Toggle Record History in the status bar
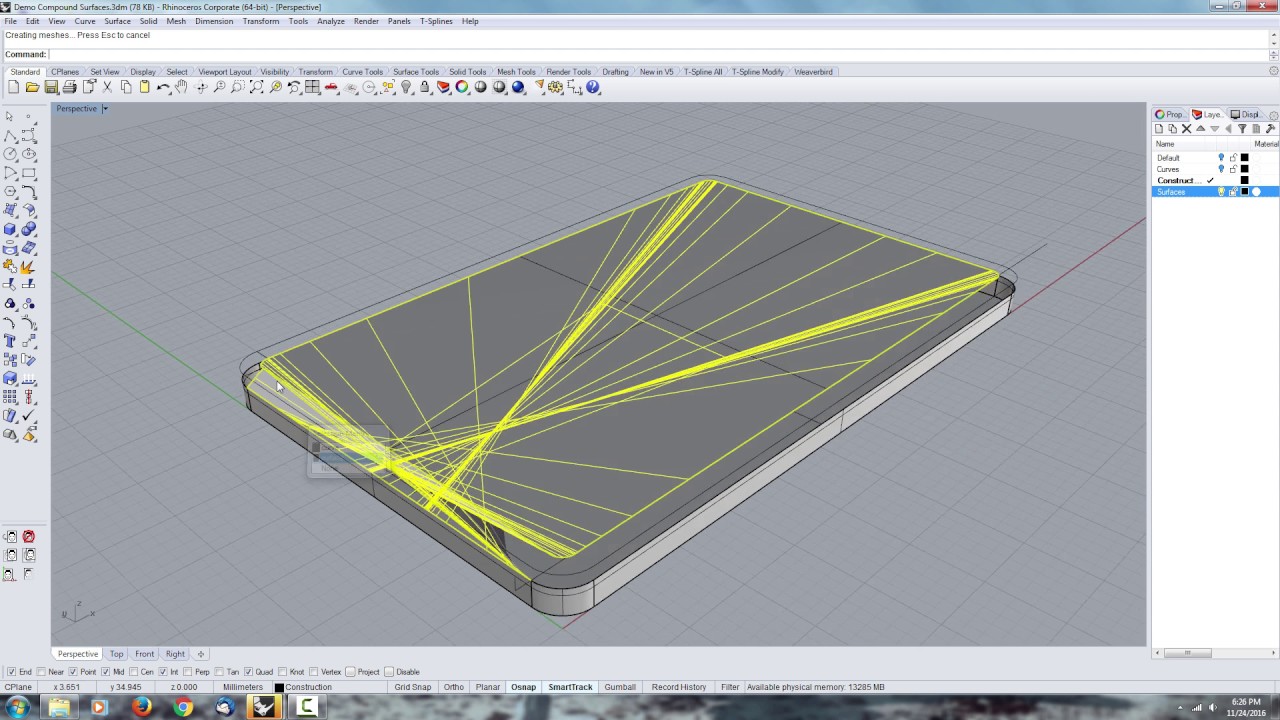 point(679,687)
